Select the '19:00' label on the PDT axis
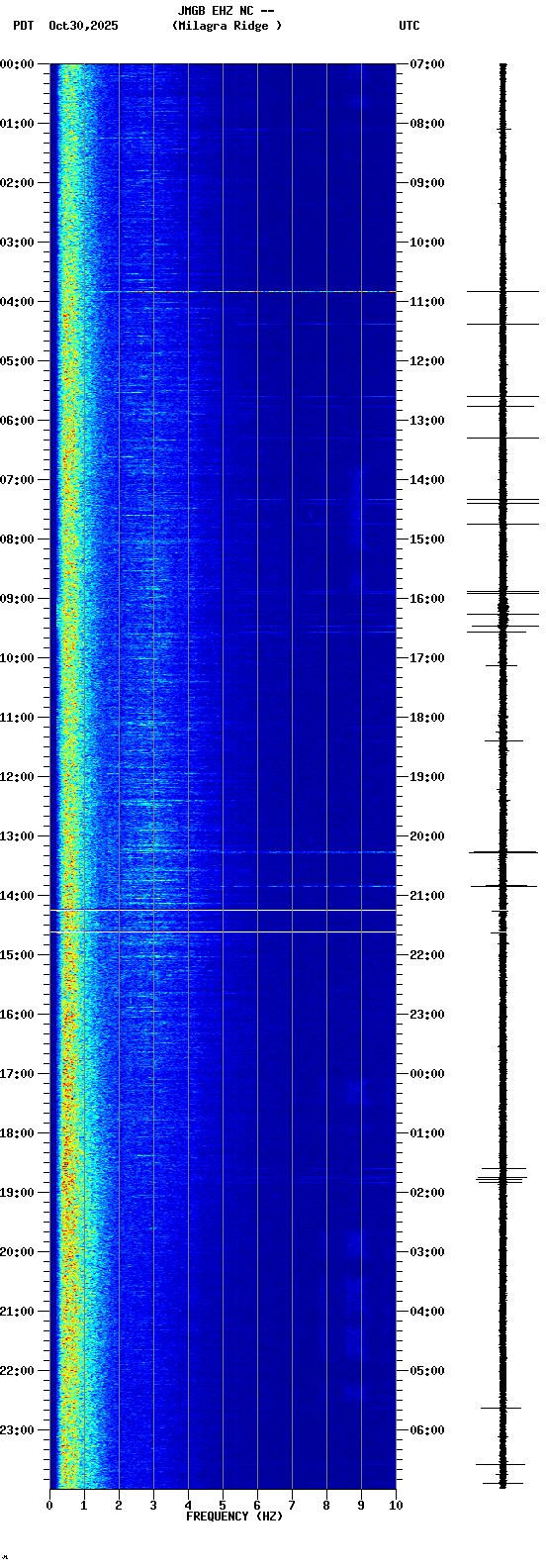 click(x=17, y=1193)
